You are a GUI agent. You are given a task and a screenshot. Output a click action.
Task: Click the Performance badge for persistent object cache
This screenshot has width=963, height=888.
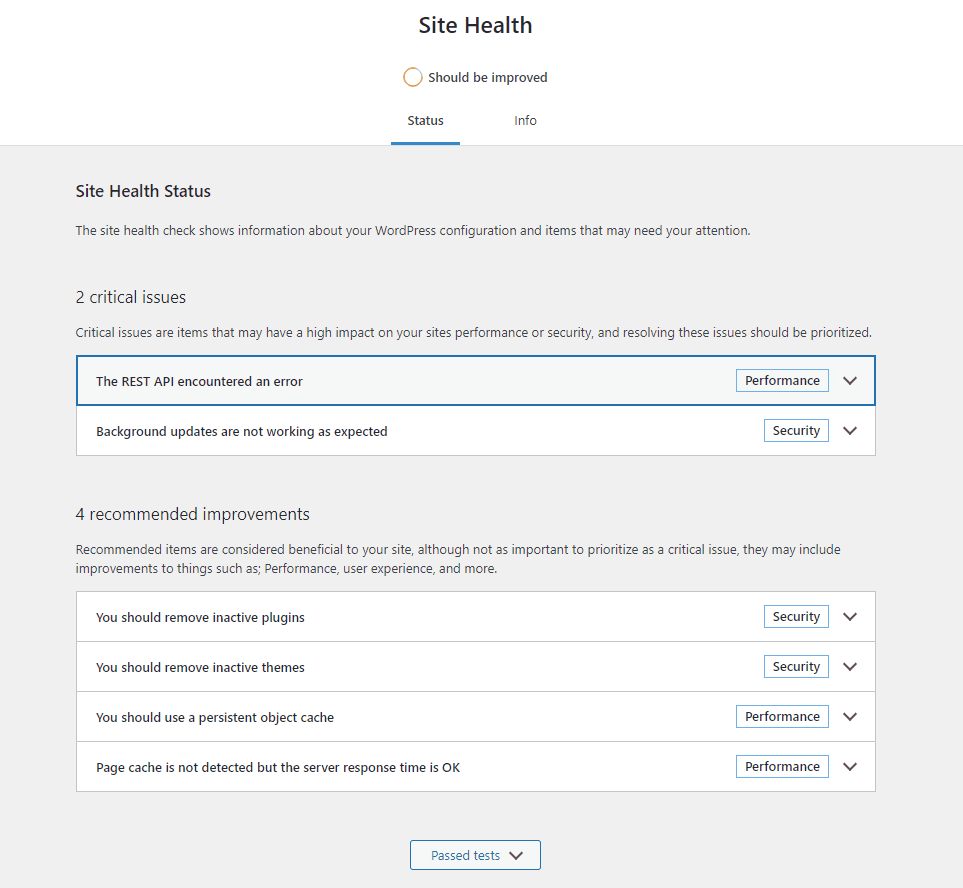(x=782, y=716)
